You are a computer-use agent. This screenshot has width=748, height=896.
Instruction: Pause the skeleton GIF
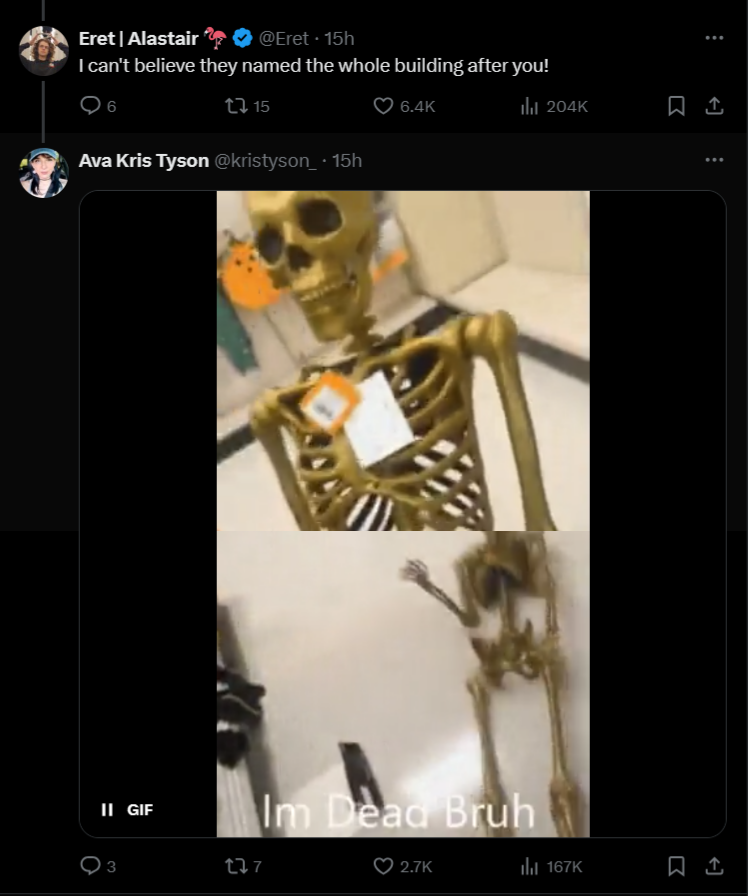(x=107, y=810)
